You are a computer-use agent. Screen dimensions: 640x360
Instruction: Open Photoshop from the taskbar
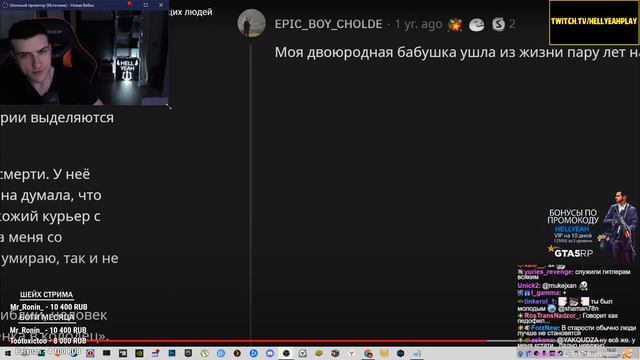(172, 353)
